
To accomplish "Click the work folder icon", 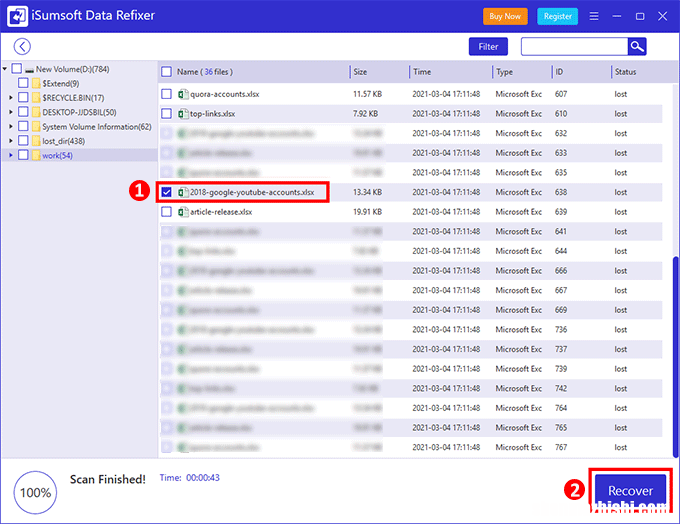I will [x=36, y=155].
